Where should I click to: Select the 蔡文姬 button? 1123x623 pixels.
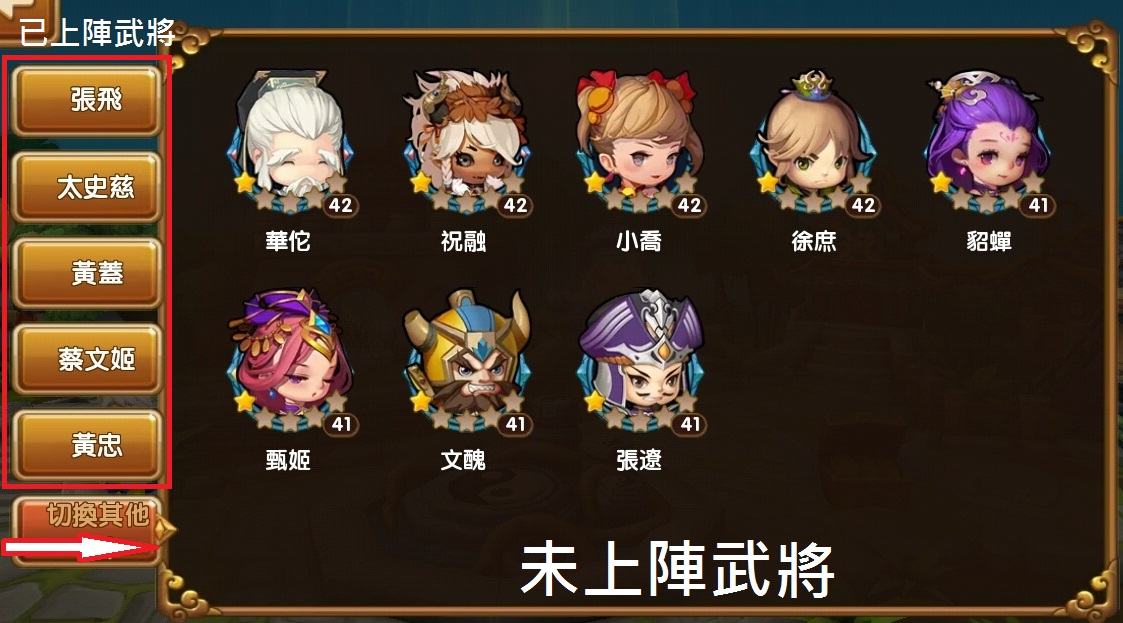(86, 359)
